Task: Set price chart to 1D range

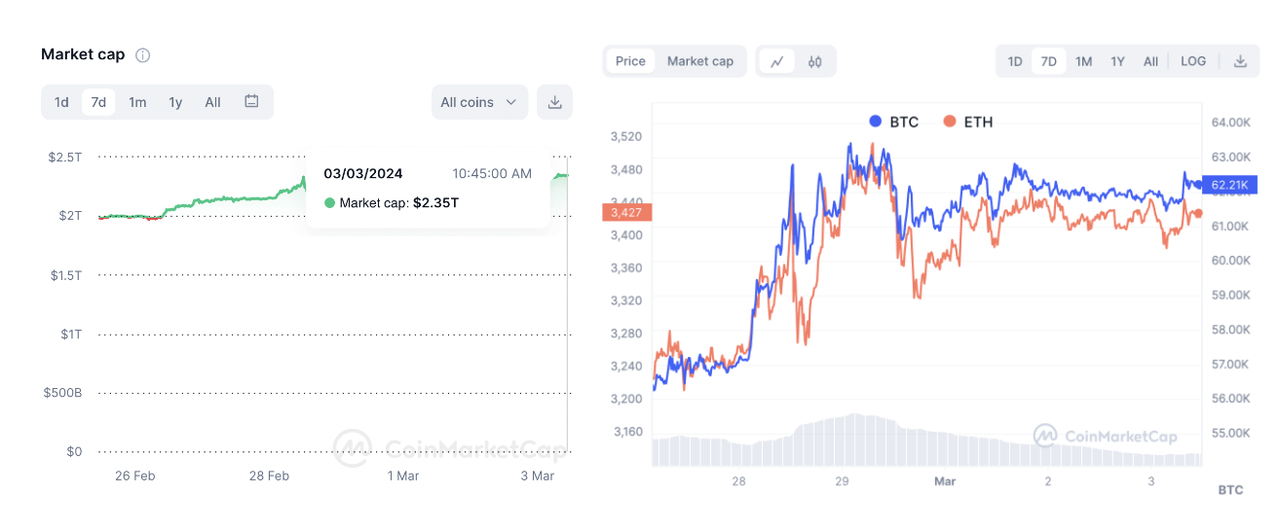Action: [1015, 61]
